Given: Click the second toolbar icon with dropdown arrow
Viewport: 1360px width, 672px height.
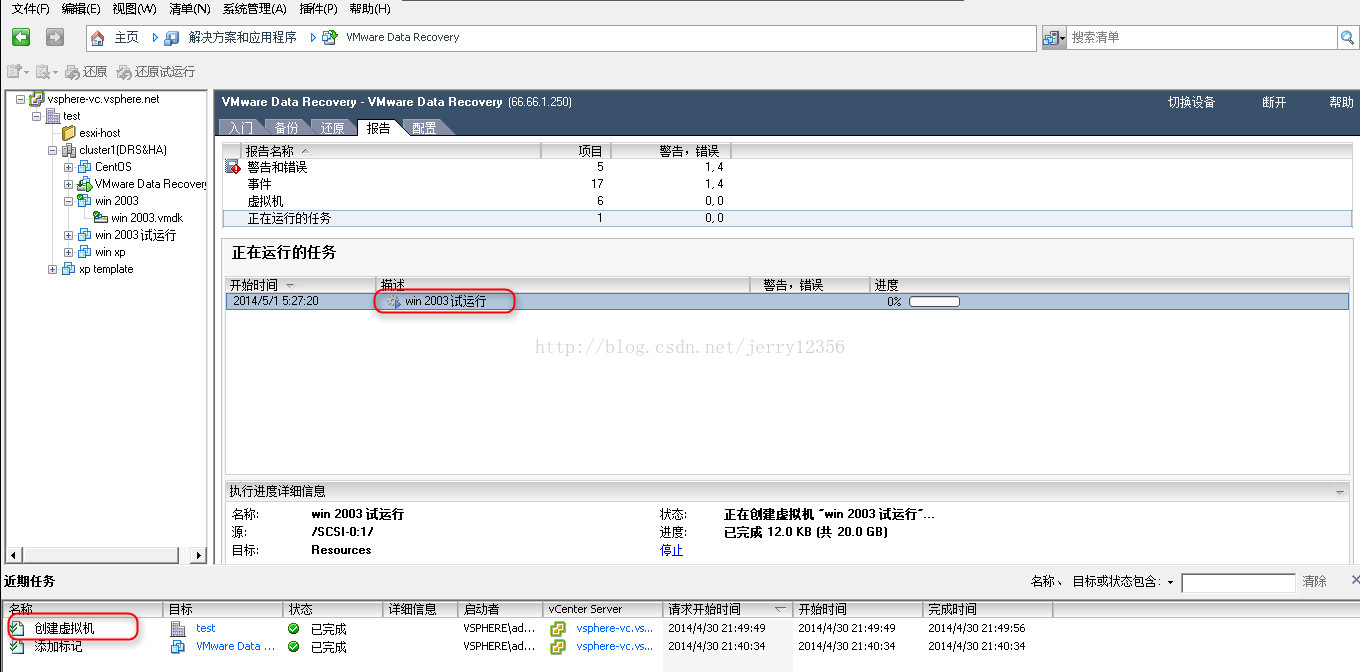Looking at the screenshot, I should 46,72.
